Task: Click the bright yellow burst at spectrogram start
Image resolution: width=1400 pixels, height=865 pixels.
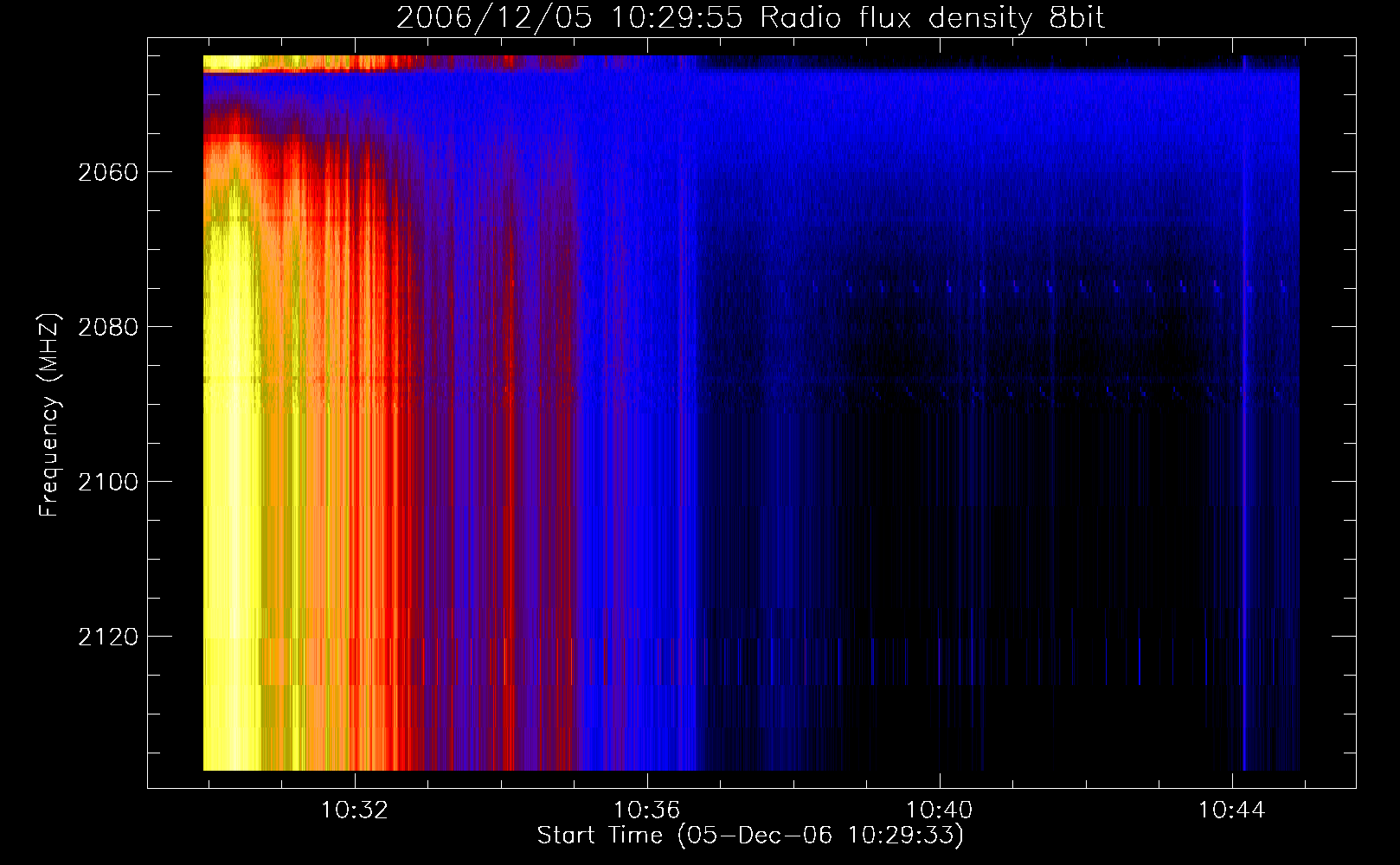Action: pos(232,484)
